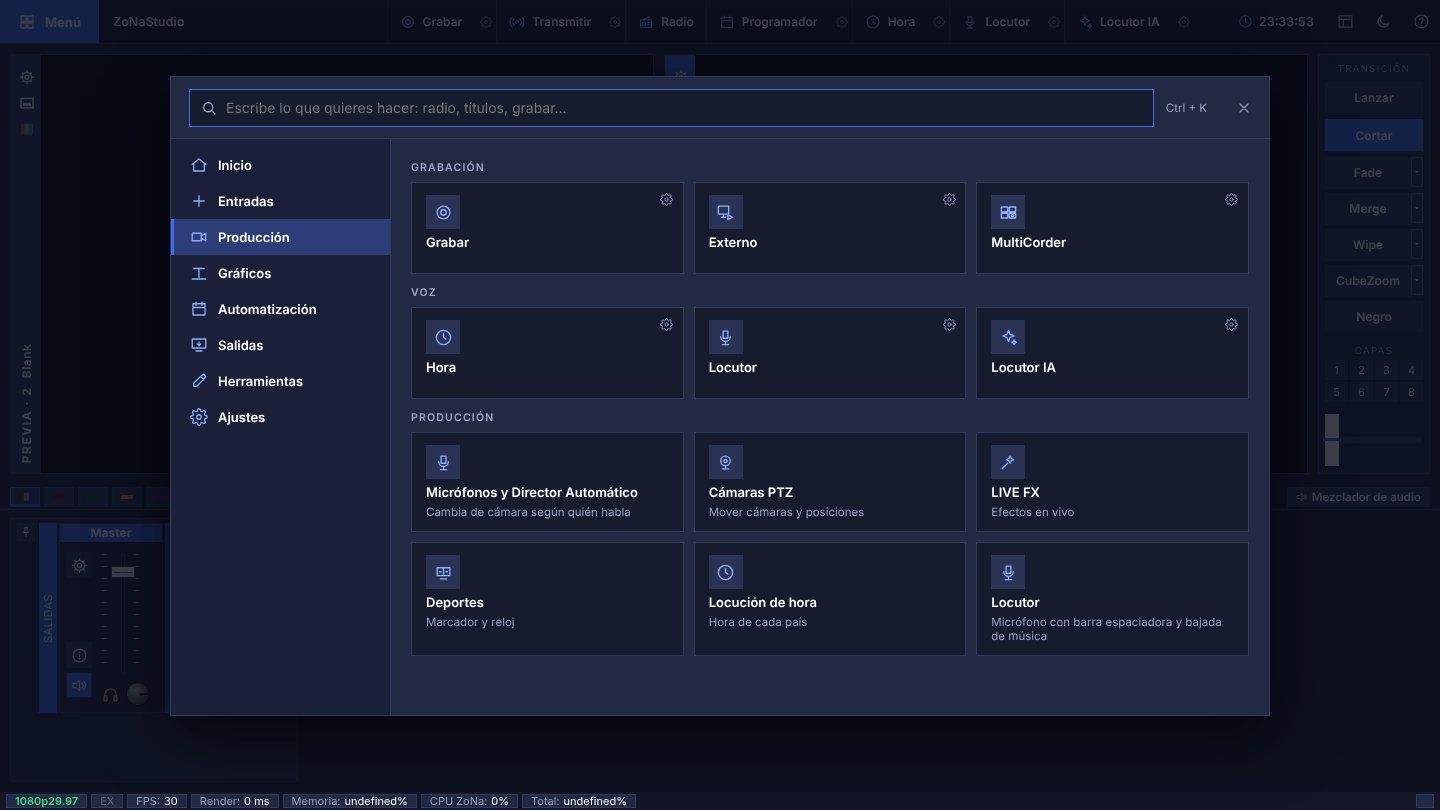This screenshot has height=810, width=1440.
Task: Open settings gear on Locutor IA card
Action: pos(1231,325)
